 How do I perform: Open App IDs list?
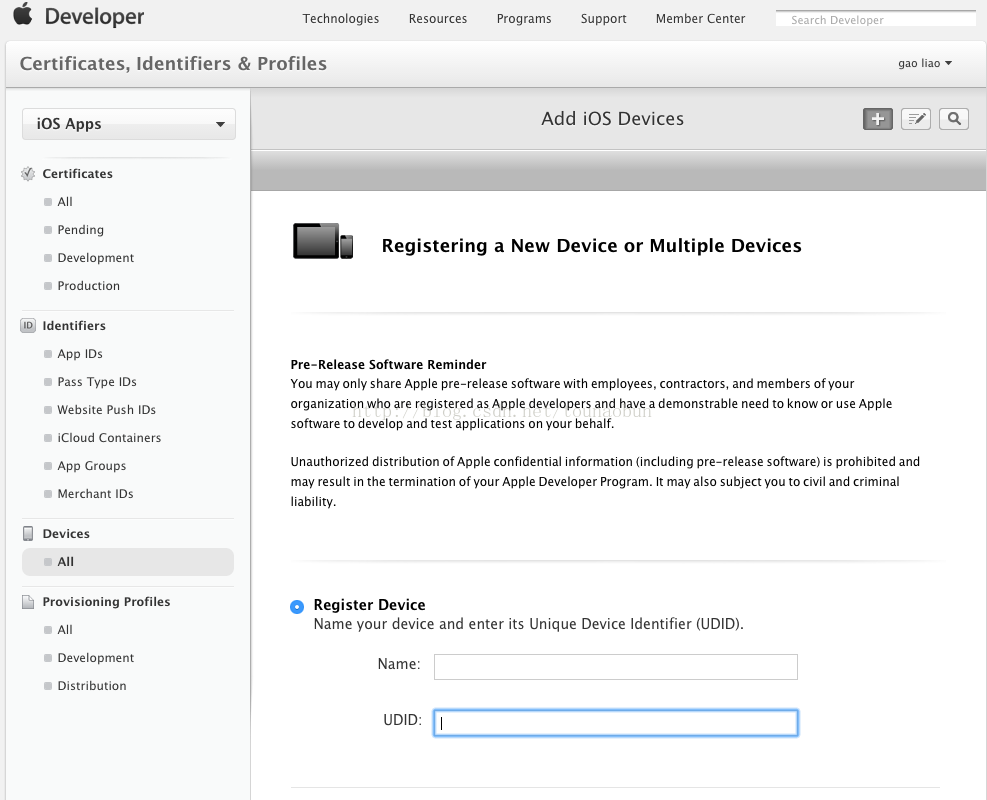click(x=80, y=354)
